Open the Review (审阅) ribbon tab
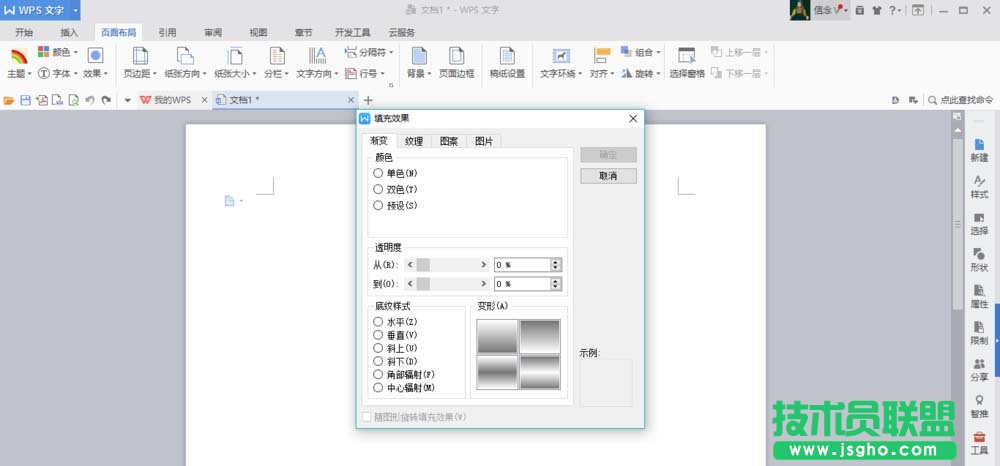 (213, 33)
